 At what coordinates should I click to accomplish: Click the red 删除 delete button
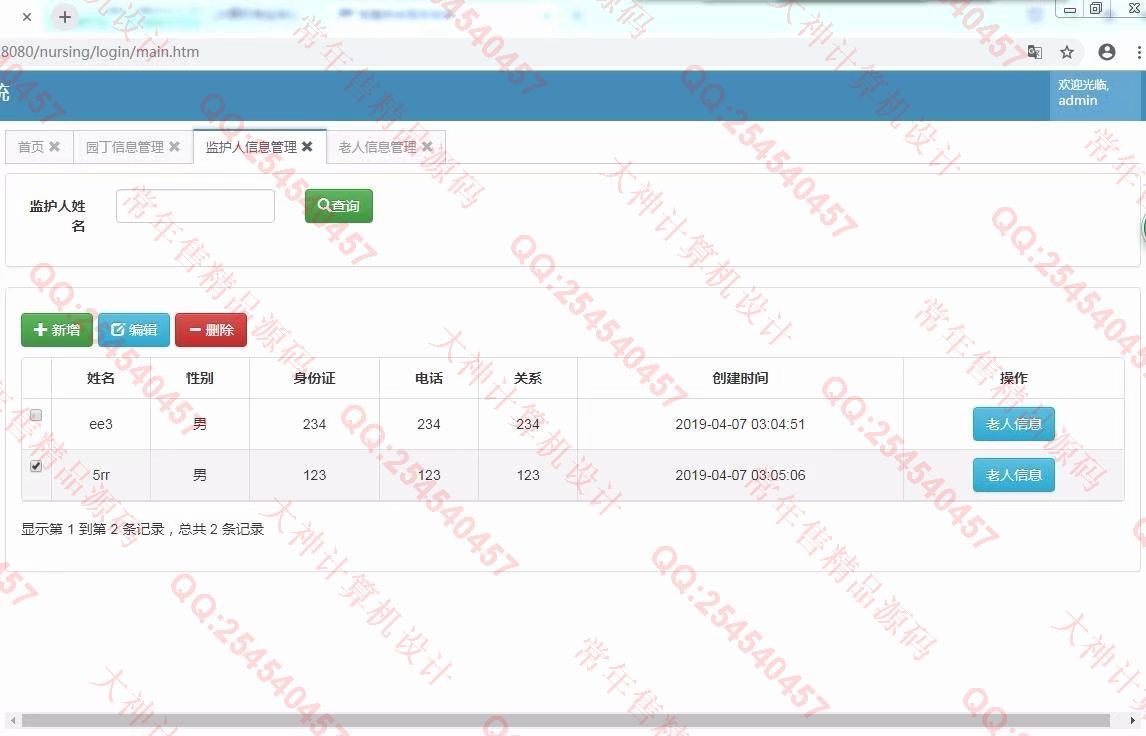(x=211, y=330)
